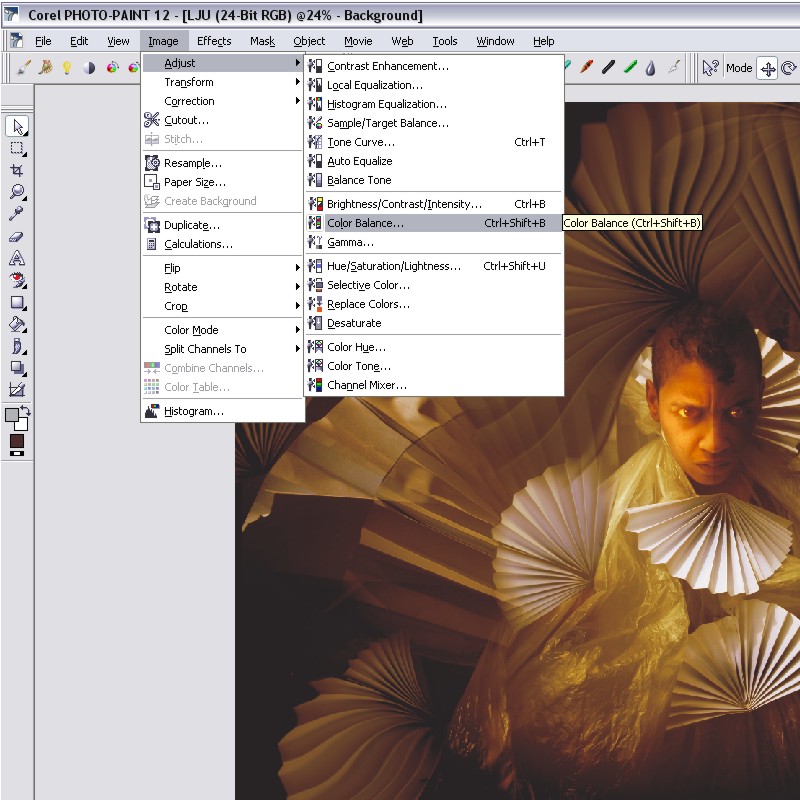Click the orange pencil icon in toolbar
Viewport: 800px width, 800px height.
(x=586, y=67)
